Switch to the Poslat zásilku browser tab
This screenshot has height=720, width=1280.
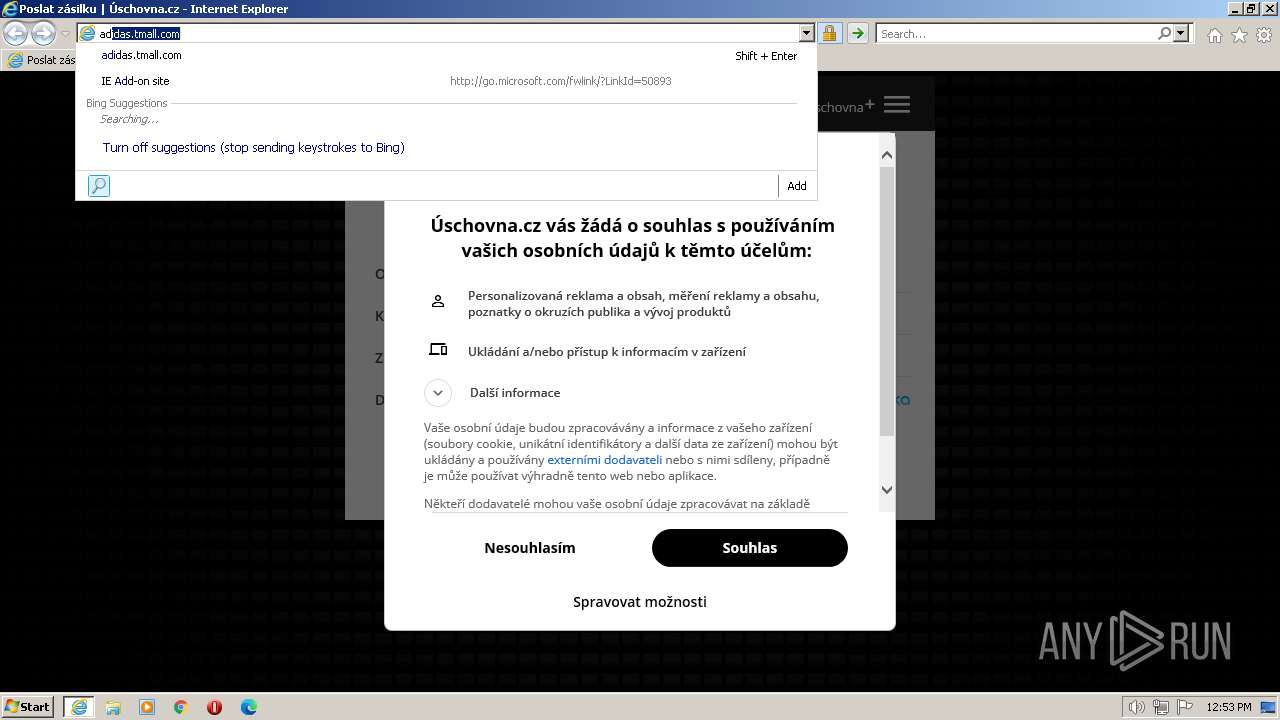click(x=41, y=60)
